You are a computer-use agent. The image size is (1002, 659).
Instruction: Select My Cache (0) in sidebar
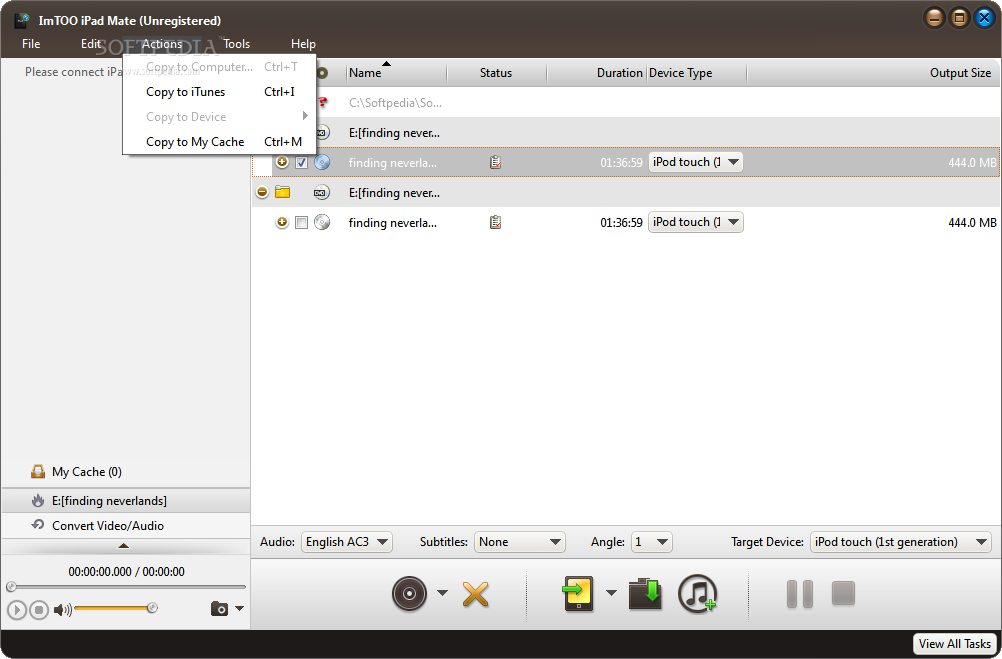pos(125,472)
